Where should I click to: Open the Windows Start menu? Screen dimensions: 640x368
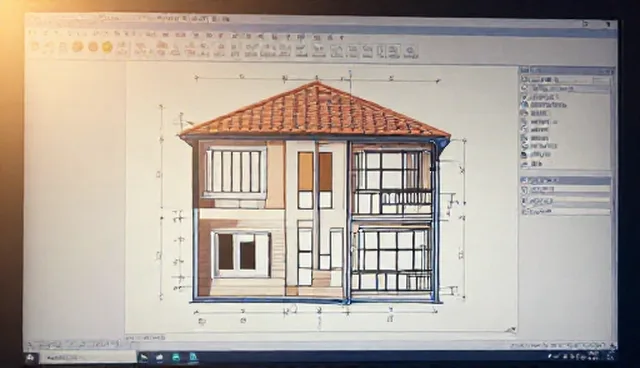click(x=31, y=358)
